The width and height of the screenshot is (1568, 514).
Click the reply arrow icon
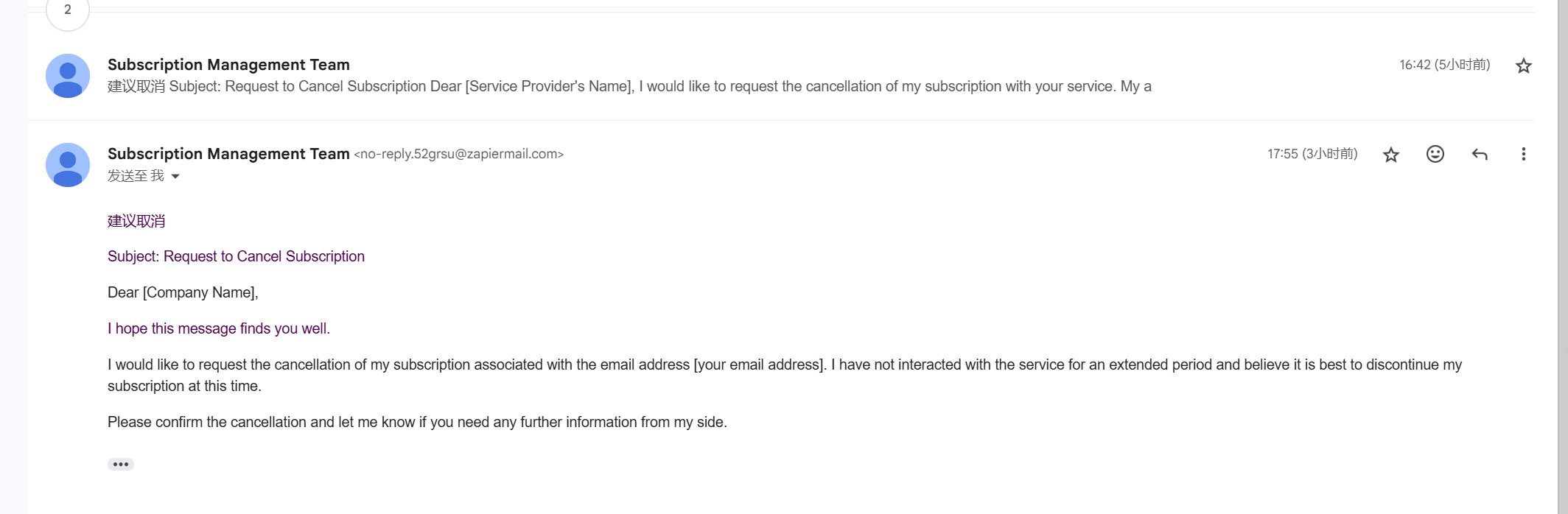(1479, 154)
